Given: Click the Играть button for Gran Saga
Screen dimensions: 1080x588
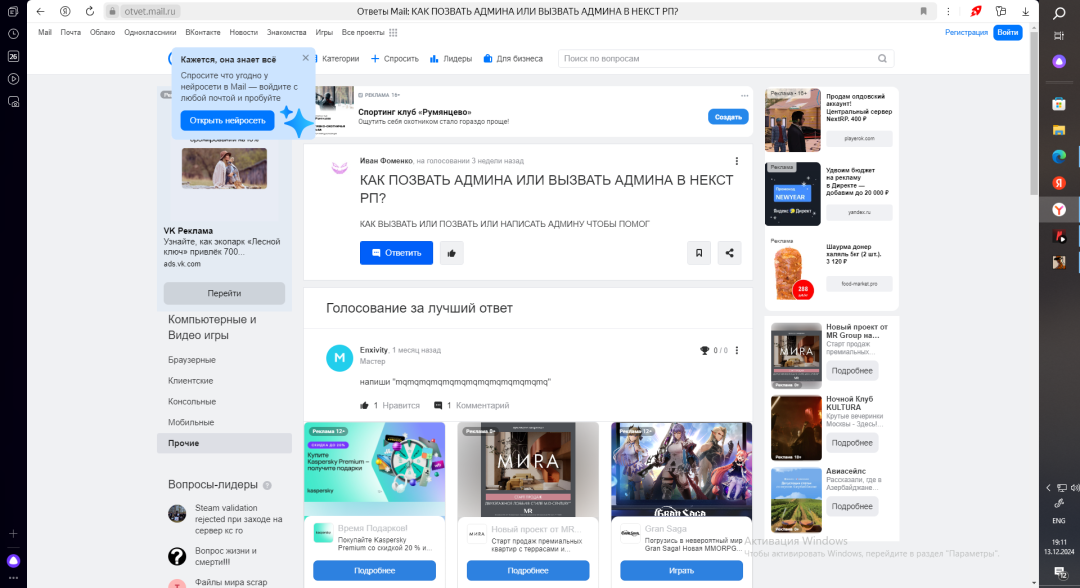Looking at the screenshot, I should click(x=681, y=571).
